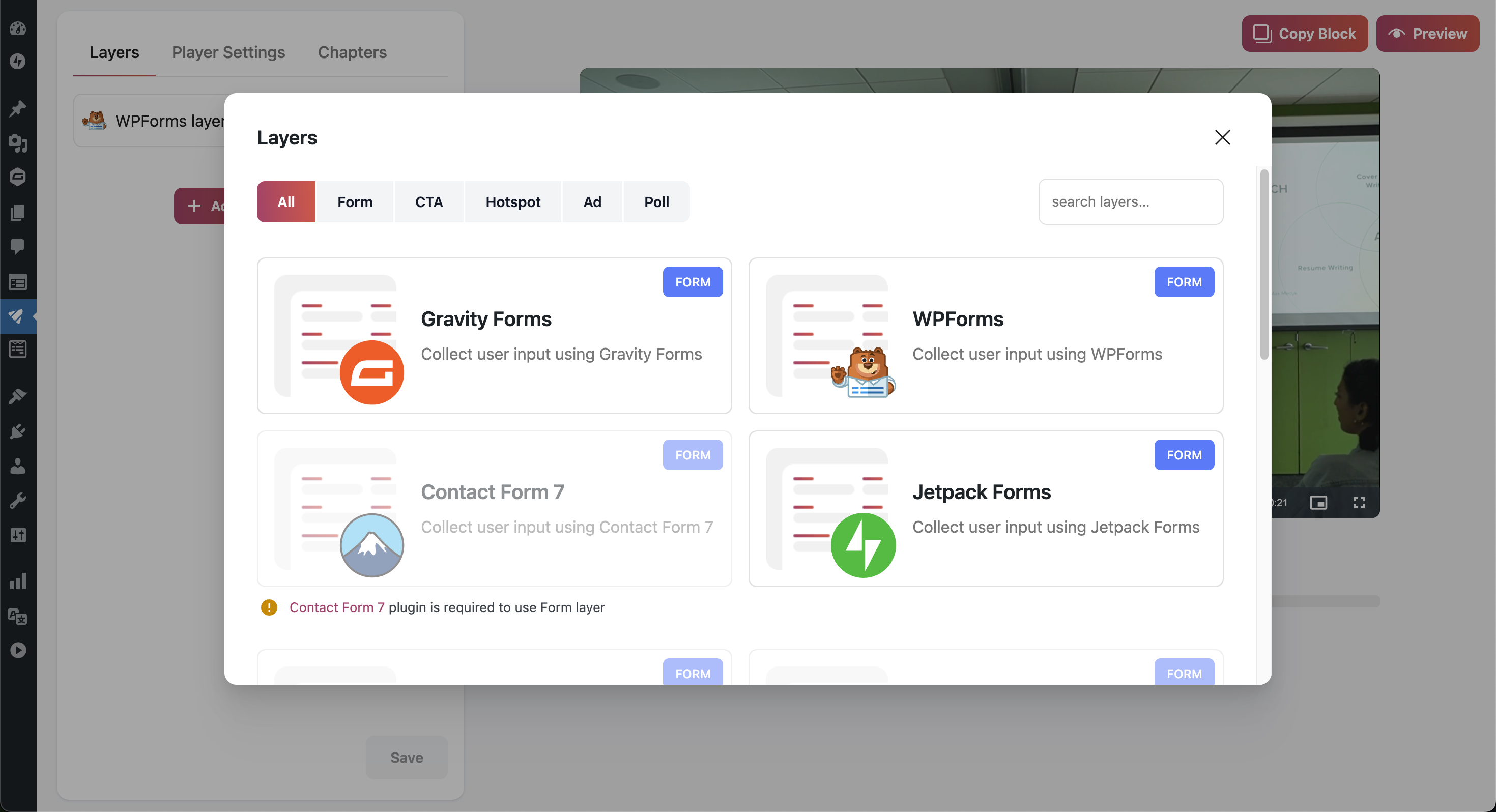The width and height of the screenshot is (1496, 812).
Task: Select the CTA filter tab
Action: 428,202
